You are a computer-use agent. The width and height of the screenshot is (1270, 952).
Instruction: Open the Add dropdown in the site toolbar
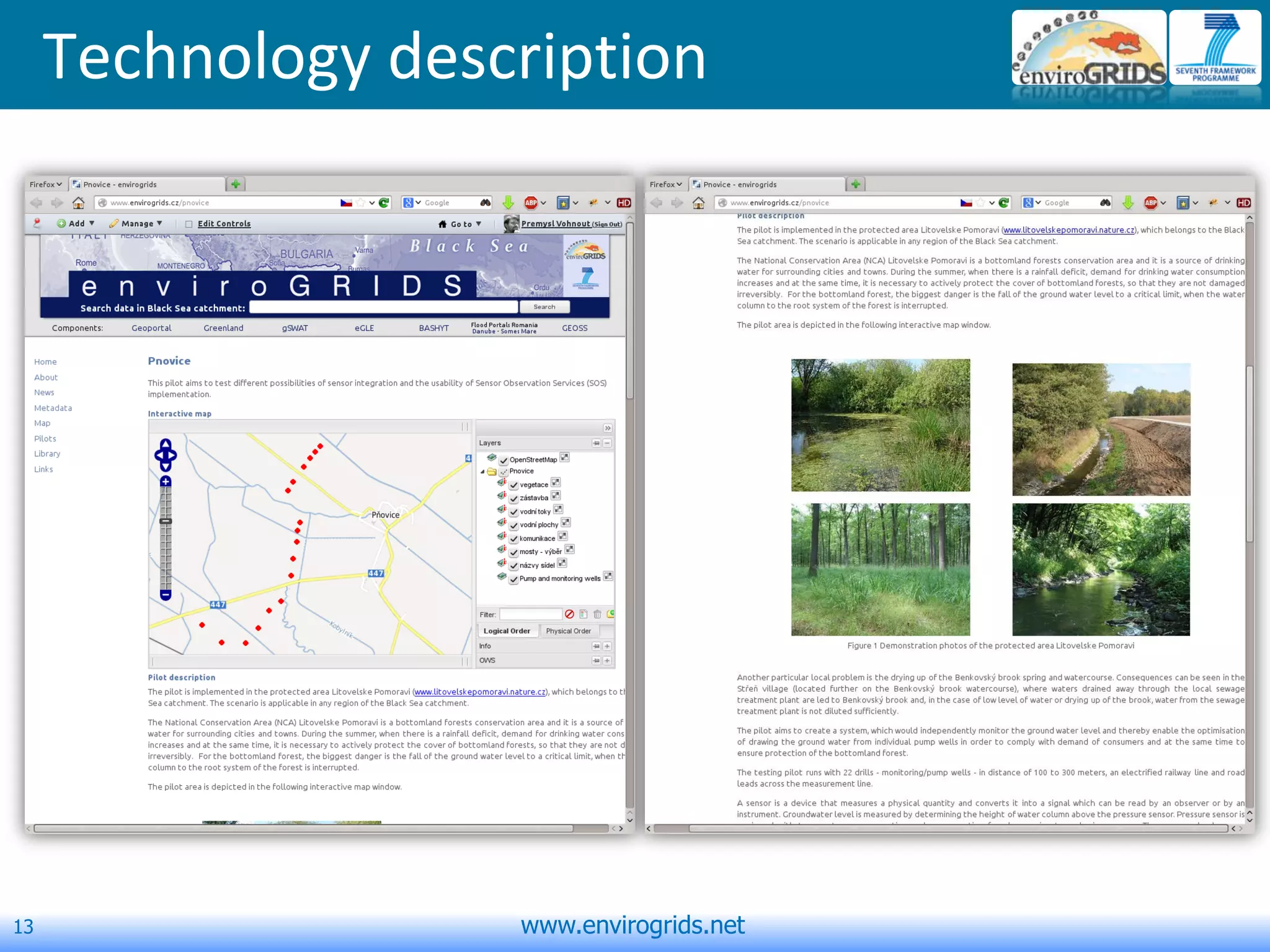pyautogui.click(x=76, y=224)
